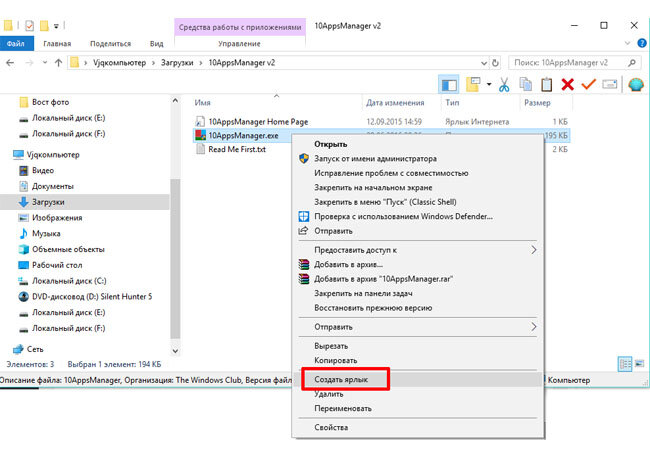Click Загрузки breadcrumb in address bar

pyautogui.click(x=177, y=63)
